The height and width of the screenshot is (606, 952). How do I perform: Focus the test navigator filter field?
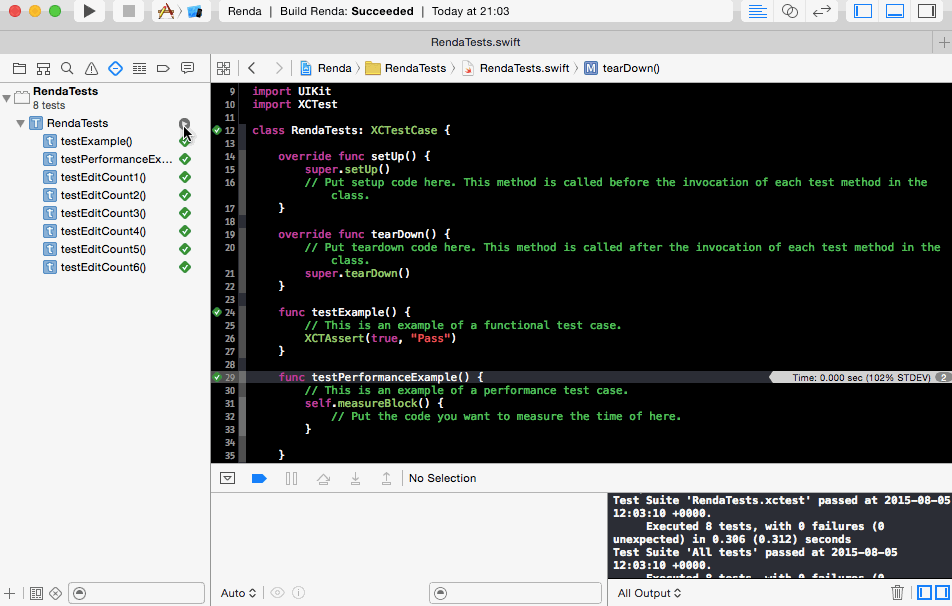136,593
